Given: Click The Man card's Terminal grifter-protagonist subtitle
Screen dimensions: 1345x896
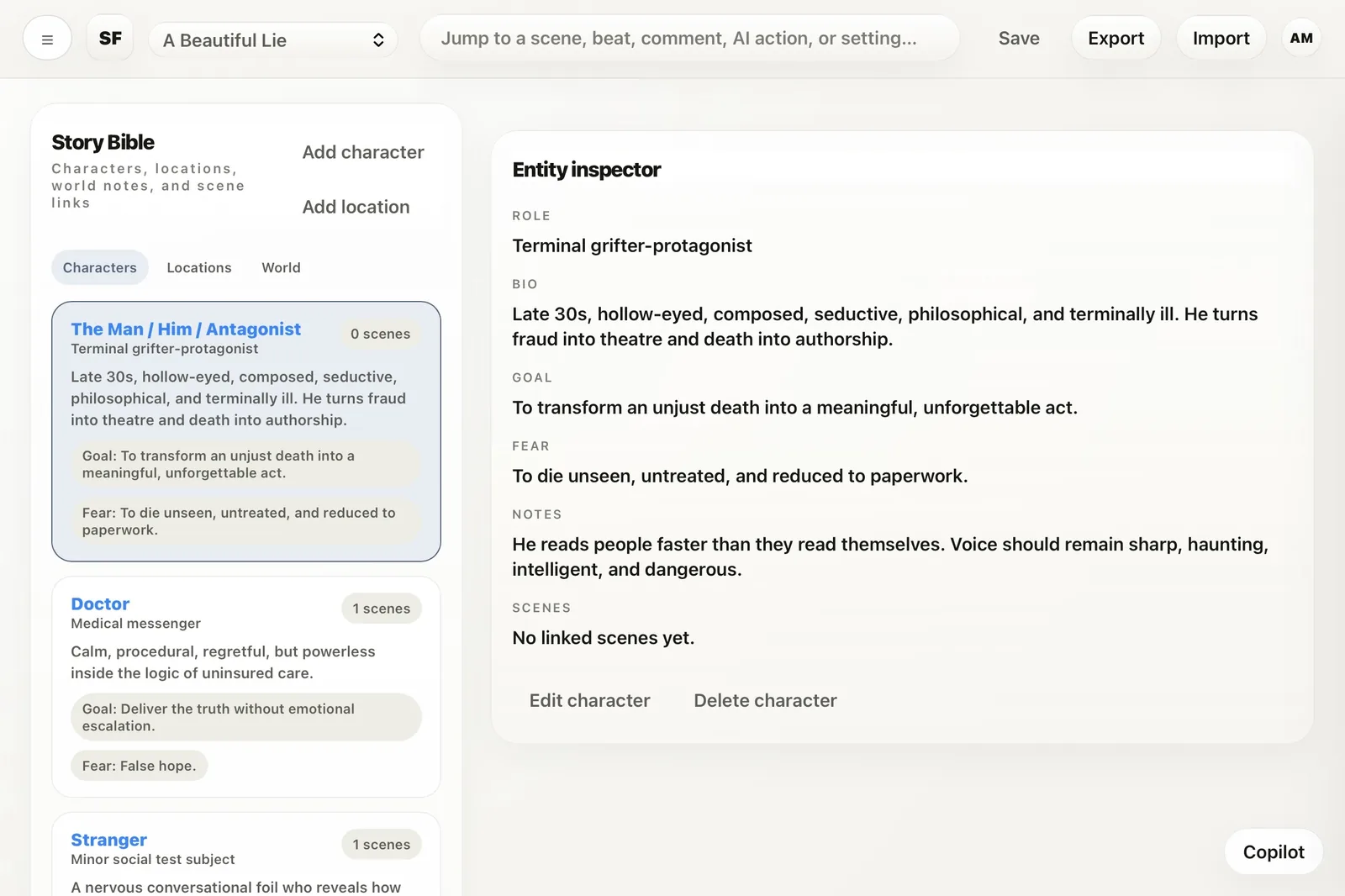Looking at the screenshot, I should (x=165, y=349).
